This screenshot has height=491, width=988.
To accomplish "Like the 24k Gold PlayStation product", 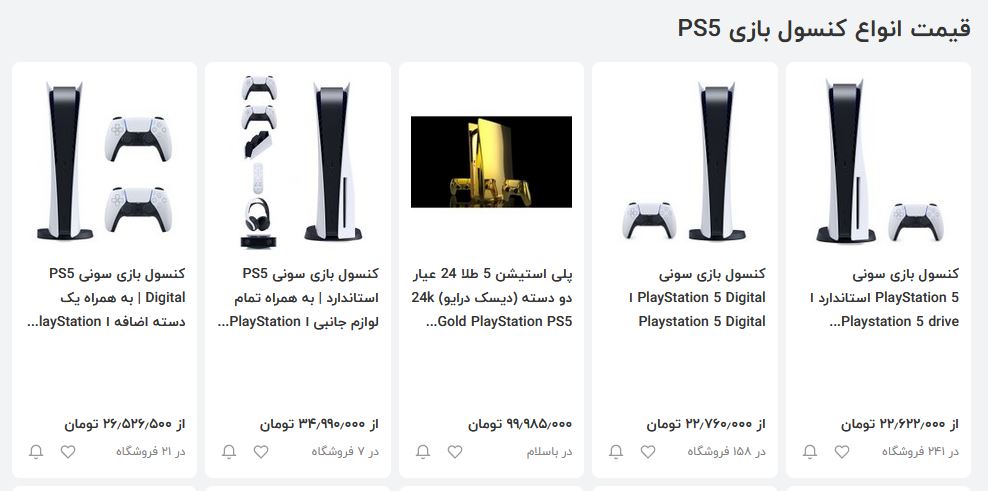I will [455, 452].
